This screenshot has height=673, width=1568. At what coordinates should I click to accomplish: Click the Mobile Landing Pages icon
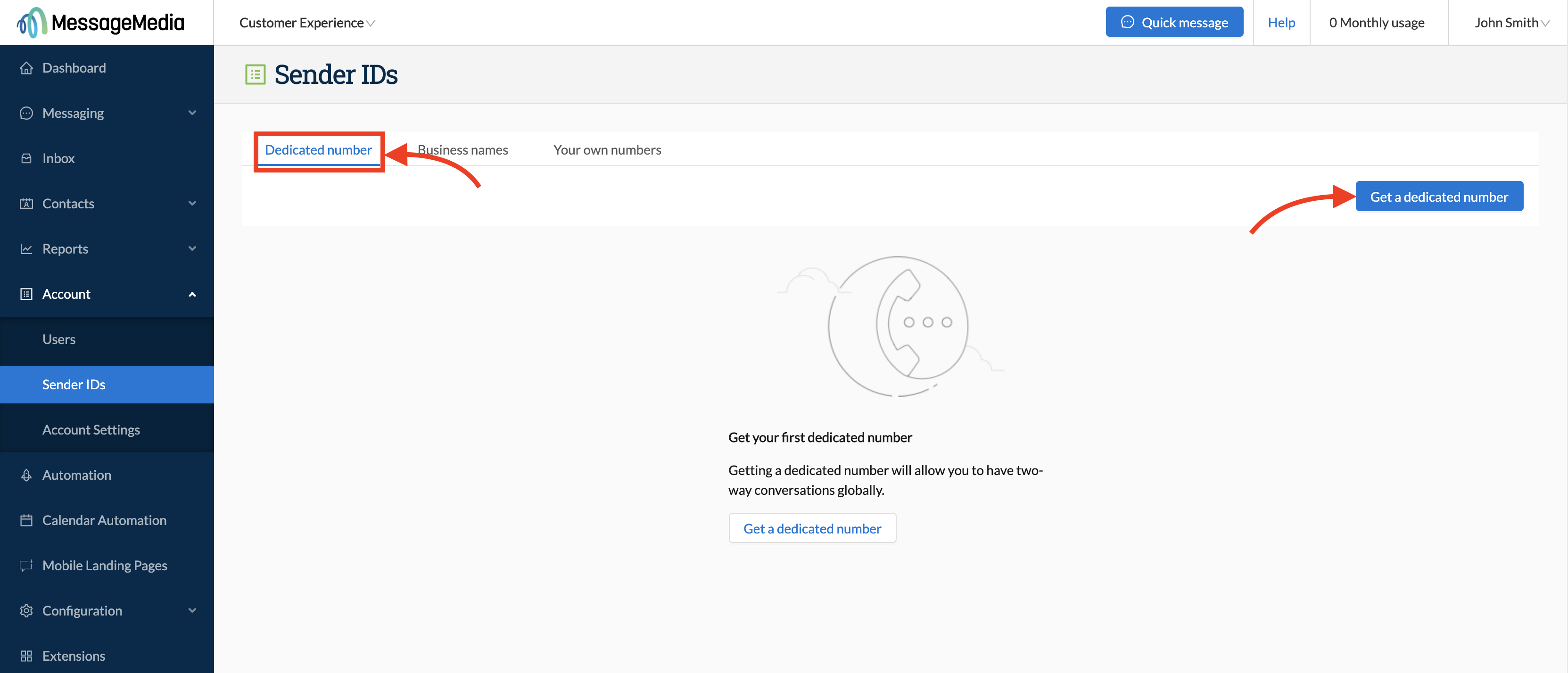coord(26,565)
